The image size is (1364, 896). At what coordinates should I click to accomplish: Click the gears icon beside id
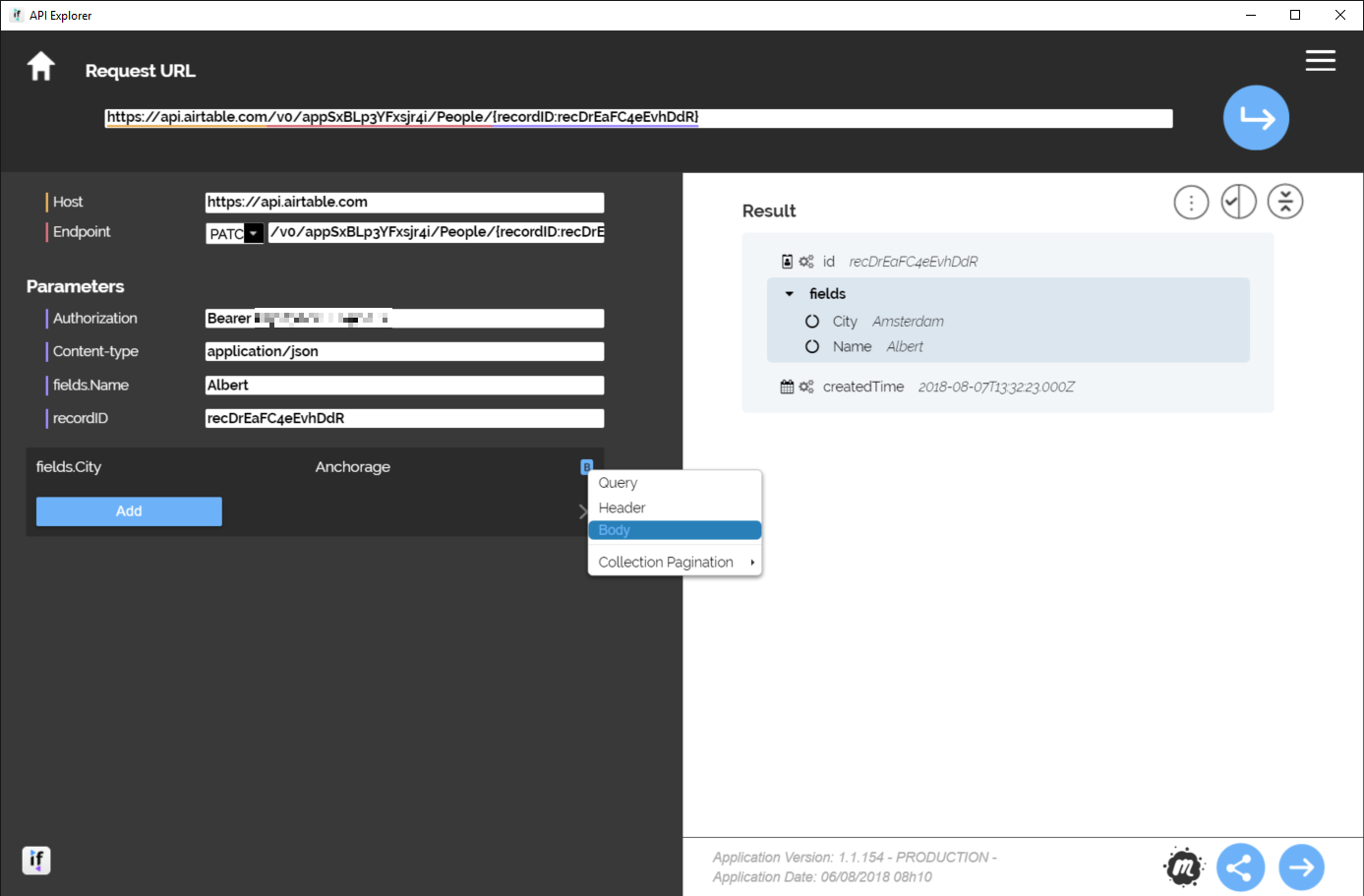(806, 262)
